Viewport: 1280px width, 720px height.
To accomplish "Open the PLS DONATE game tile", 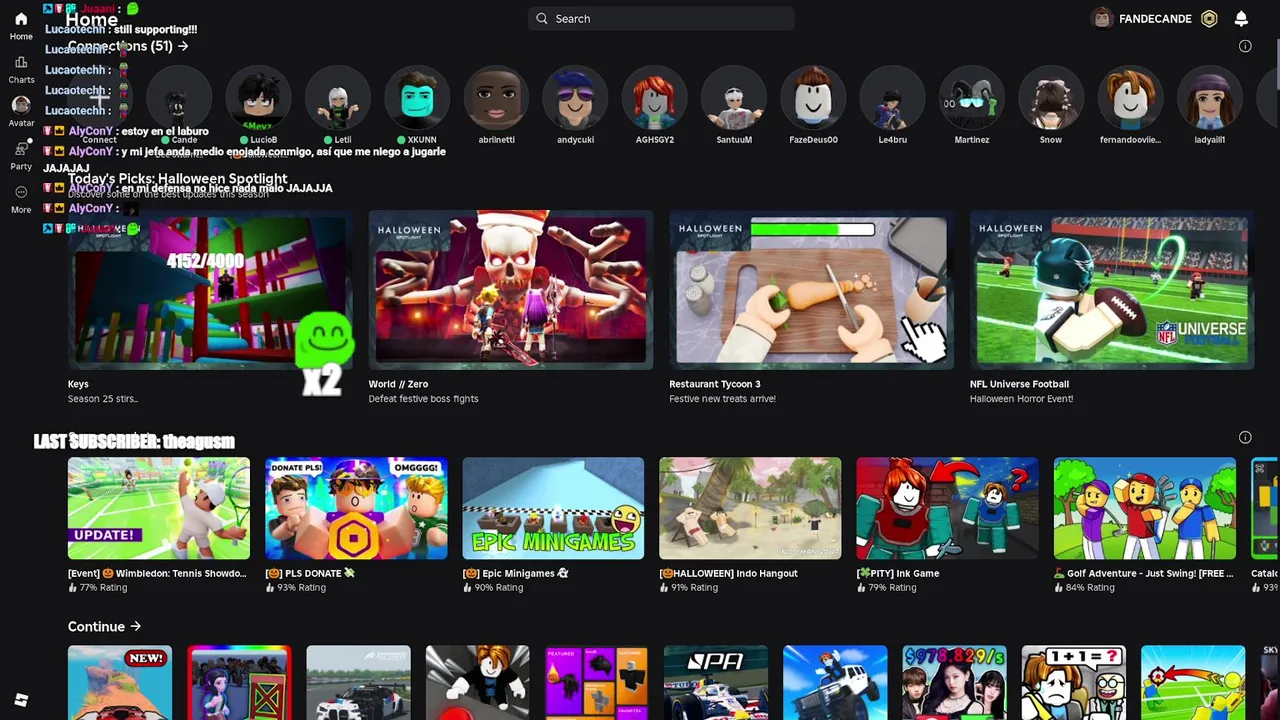I will click(x=356, y=508).
